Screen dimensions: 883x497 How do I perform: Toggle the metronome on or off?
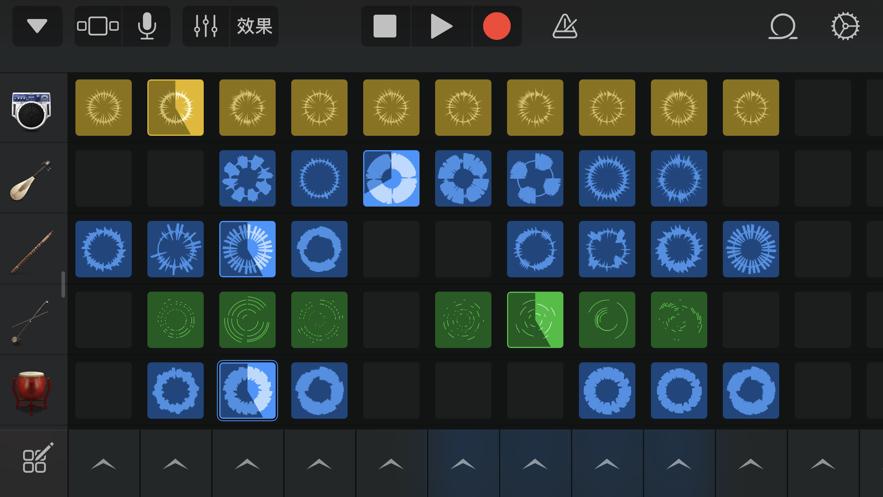565,27
